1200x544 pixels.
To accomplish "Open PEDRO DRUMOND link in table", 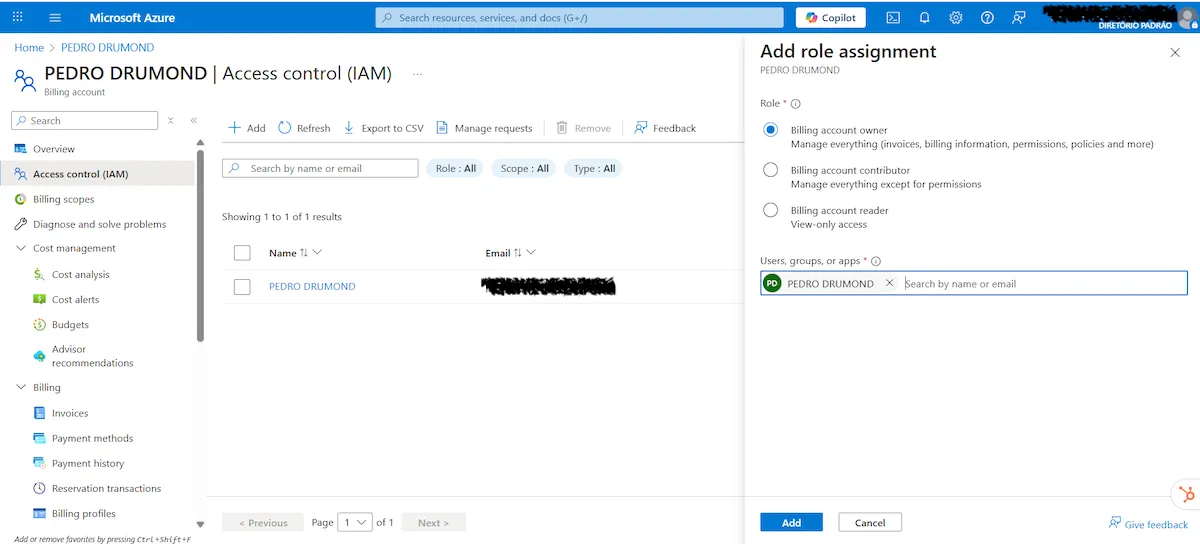I will click(312, 286).
